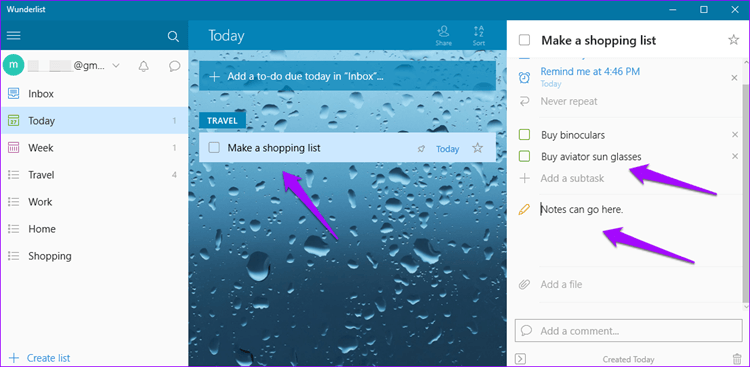Image resolution: width=750 pixels, height=367 pixels.
Task: Click Never repeat option
Action: pos(569,101)
